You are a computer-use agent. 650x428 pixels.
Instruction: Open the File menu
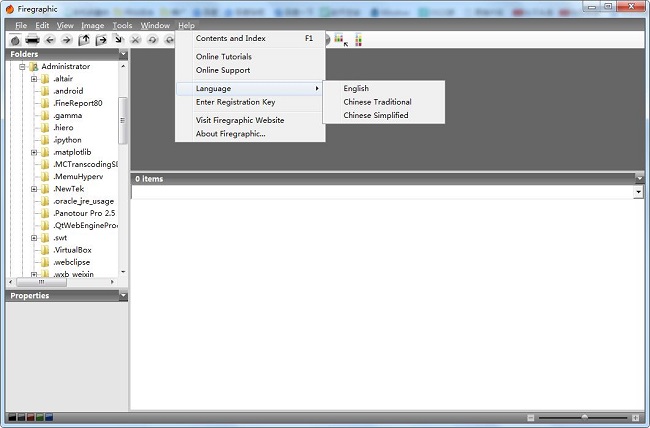click(x=21, y=25)
